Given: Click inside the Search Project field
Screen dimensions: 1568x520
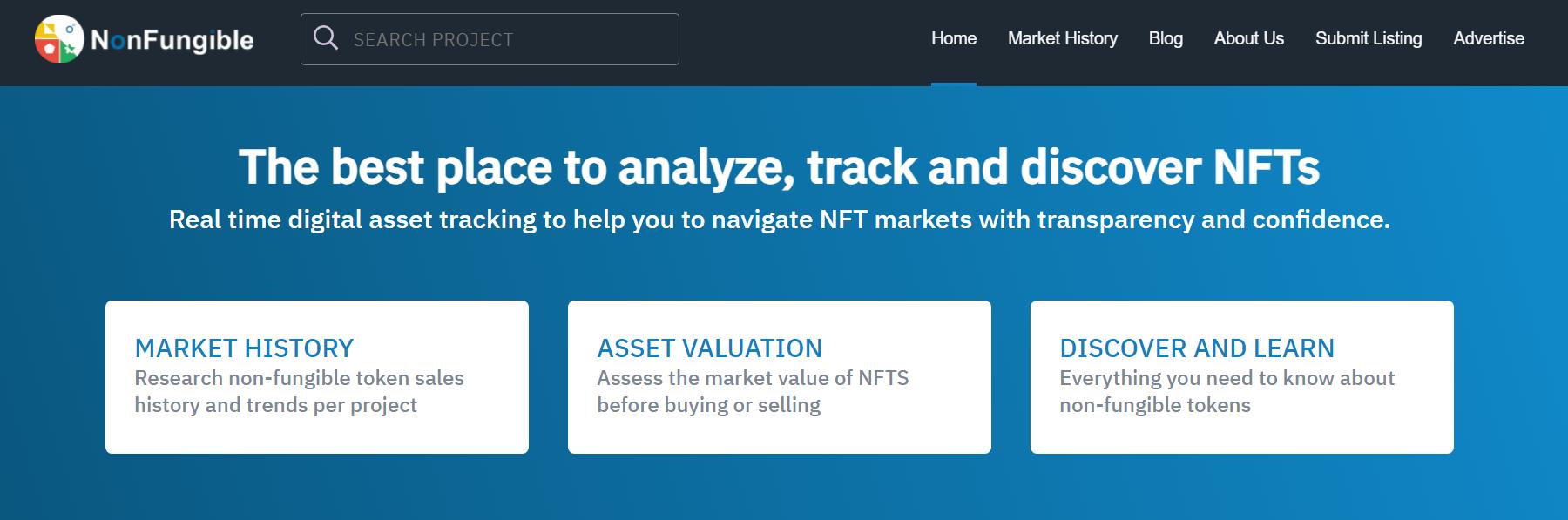Looking at the screenshot, I should (x=488, y=37).
